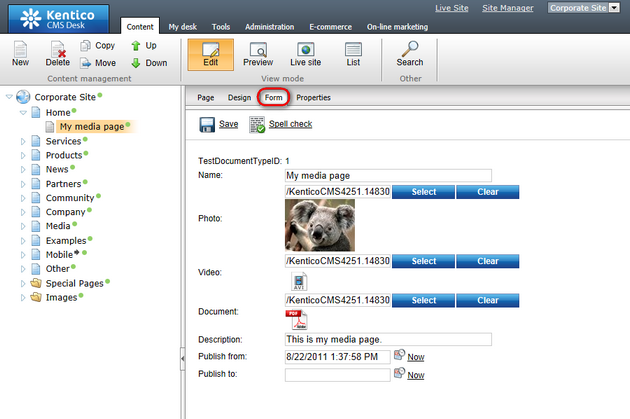Click Select button for Document
This screenshot has width=630, height=419.
423,300
